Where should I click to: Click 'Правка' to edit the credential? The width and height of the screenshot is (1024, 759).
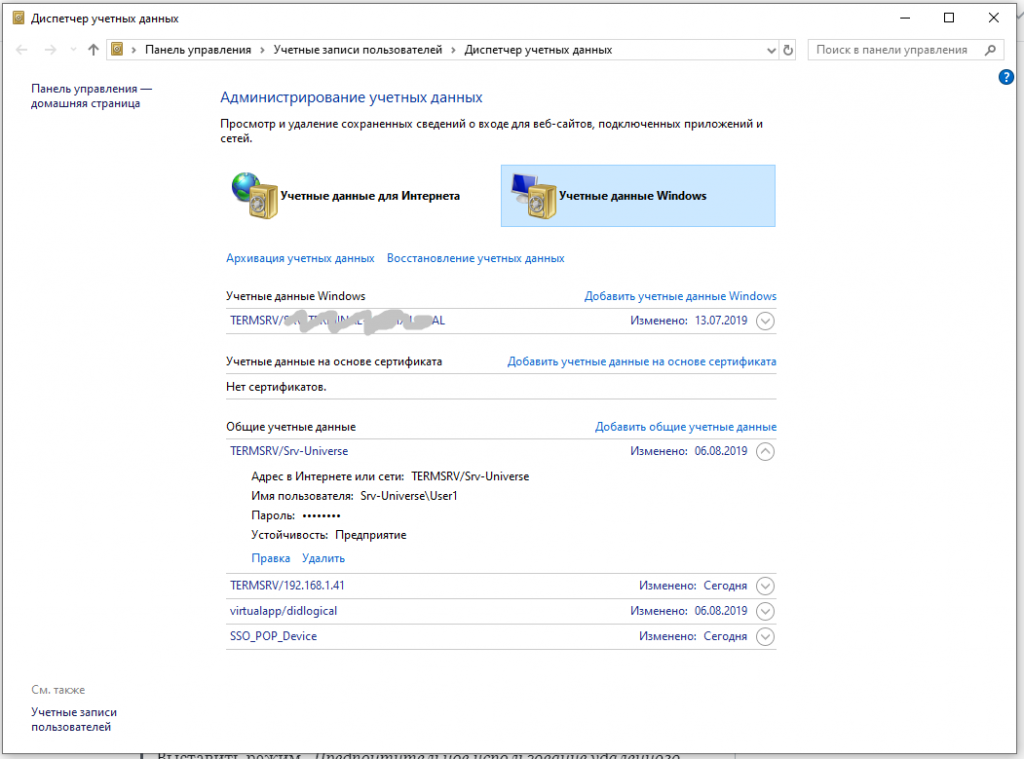tap(270, 558)
